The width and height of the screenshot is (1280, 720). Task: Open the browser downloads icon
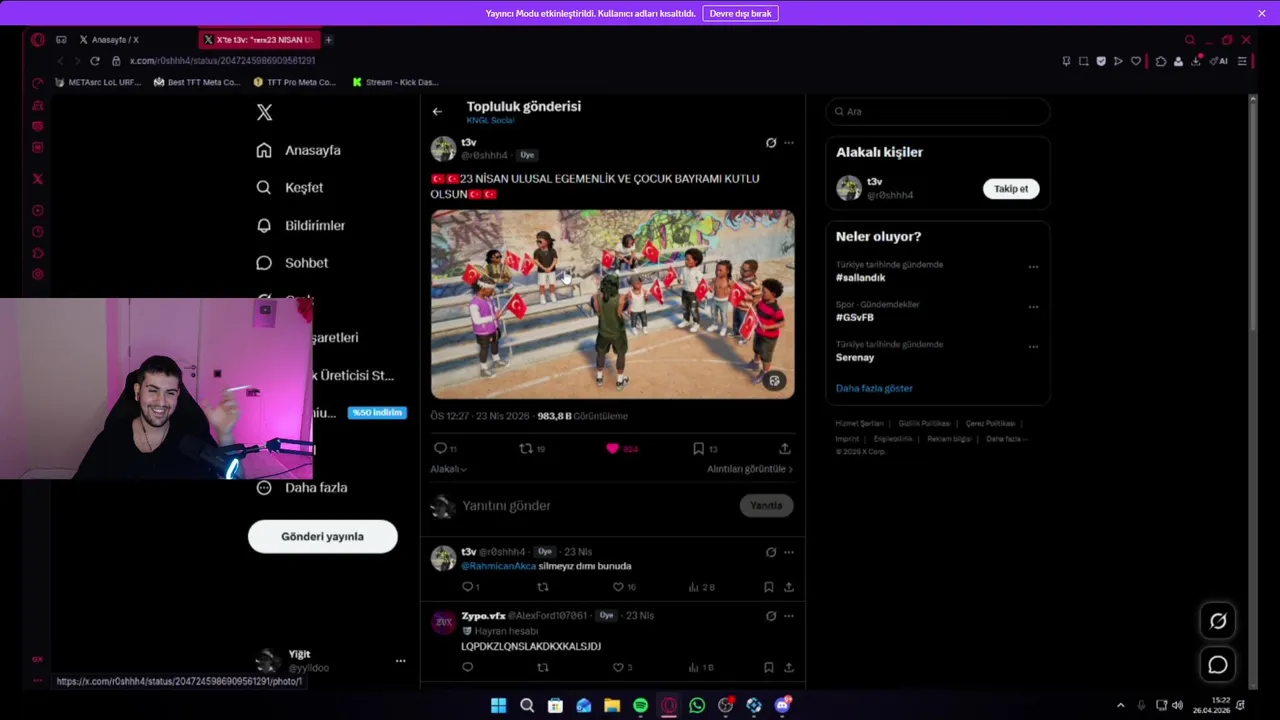tap(1196, 61)
